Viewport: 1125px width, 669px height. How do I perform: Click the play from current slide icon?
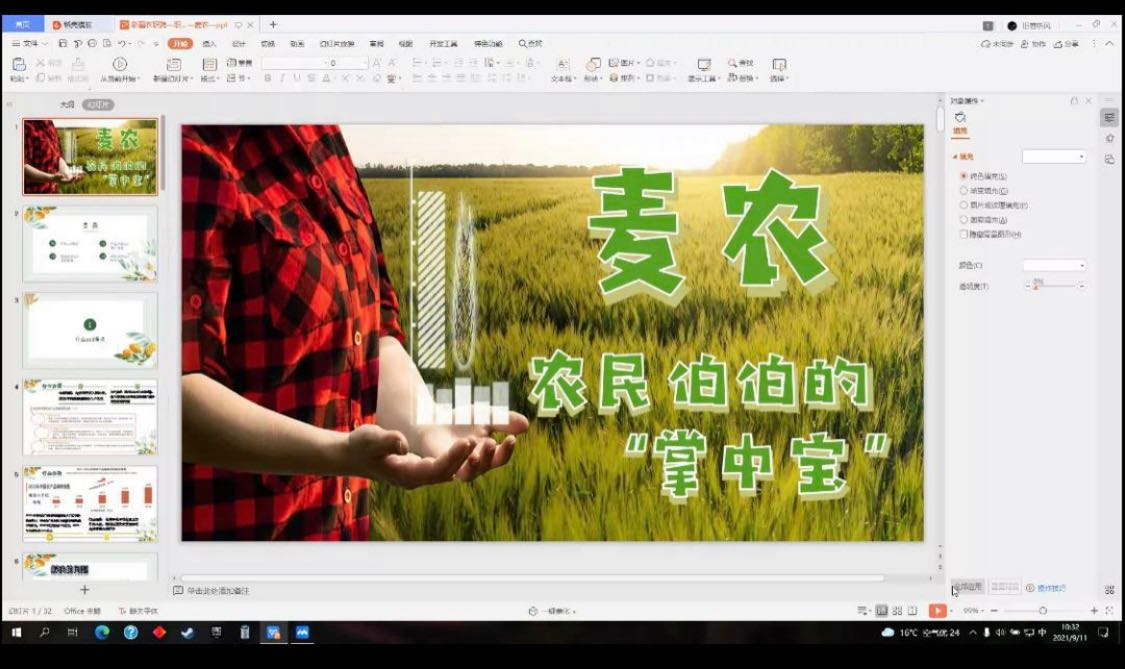click(120, 64)
